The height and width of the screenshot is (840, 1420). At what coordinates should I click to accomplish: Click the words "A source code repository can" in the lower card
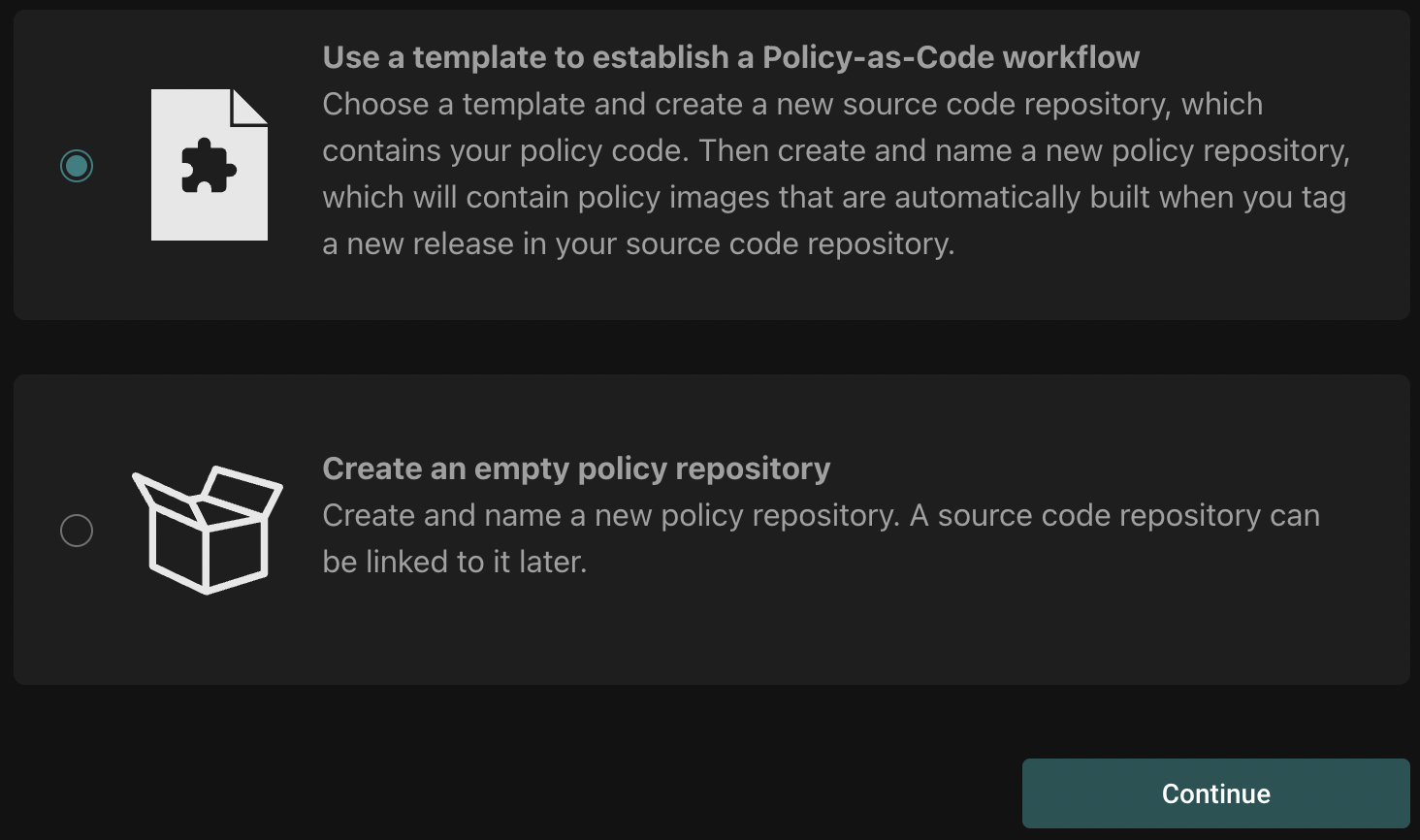point(1114,515)
